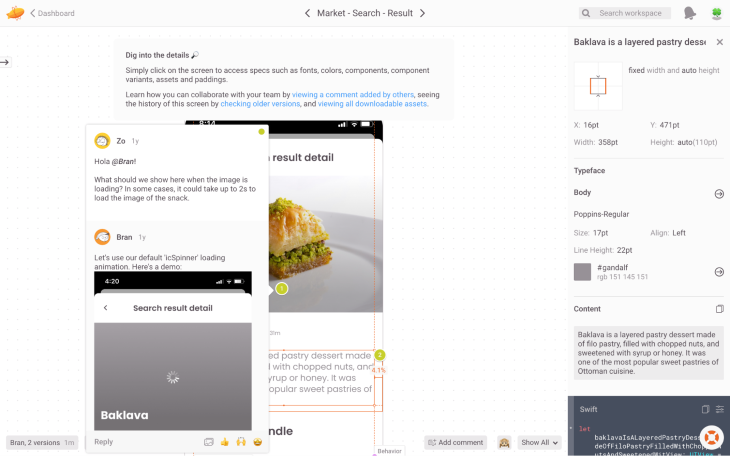Open the help lifebuoy button

click(x=711, y=437)
